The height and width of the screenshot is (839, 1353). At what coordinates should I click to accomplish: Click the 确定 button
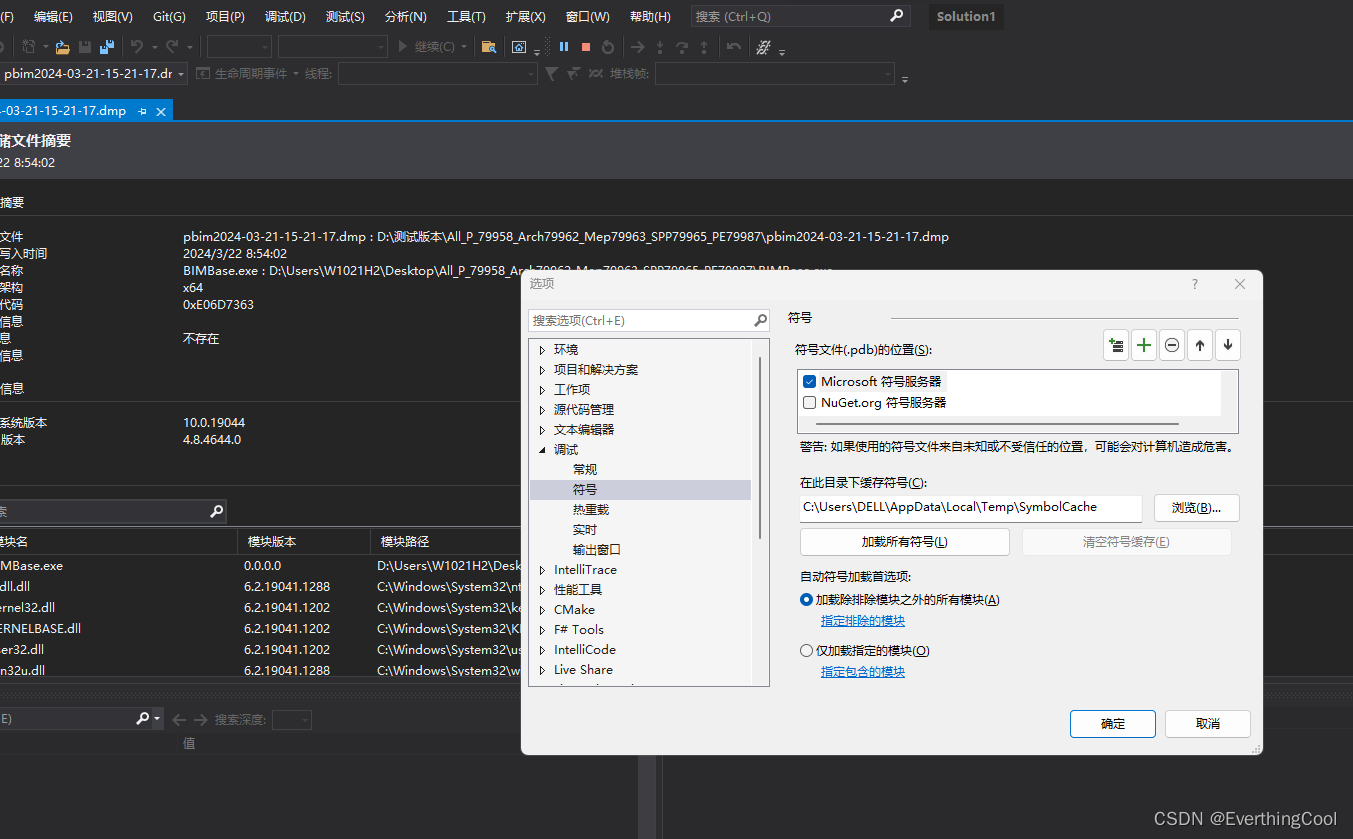pyautogui.click(x=1113, y=724)
